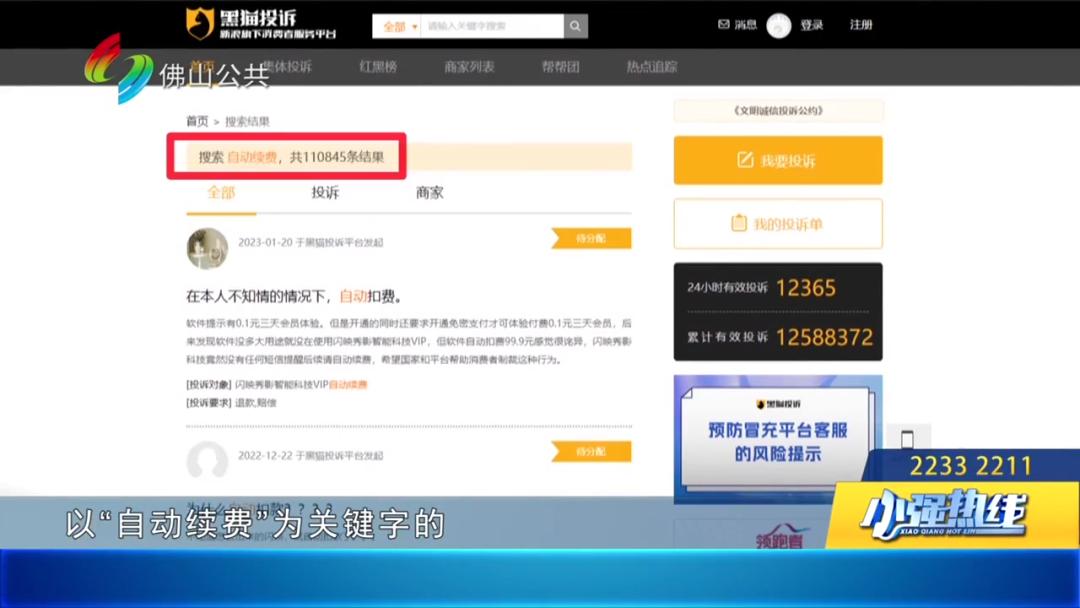The width and height of the screenshot is (1080, 608).
Task: Click the 注册 register link
Action: tap(861, 25)
